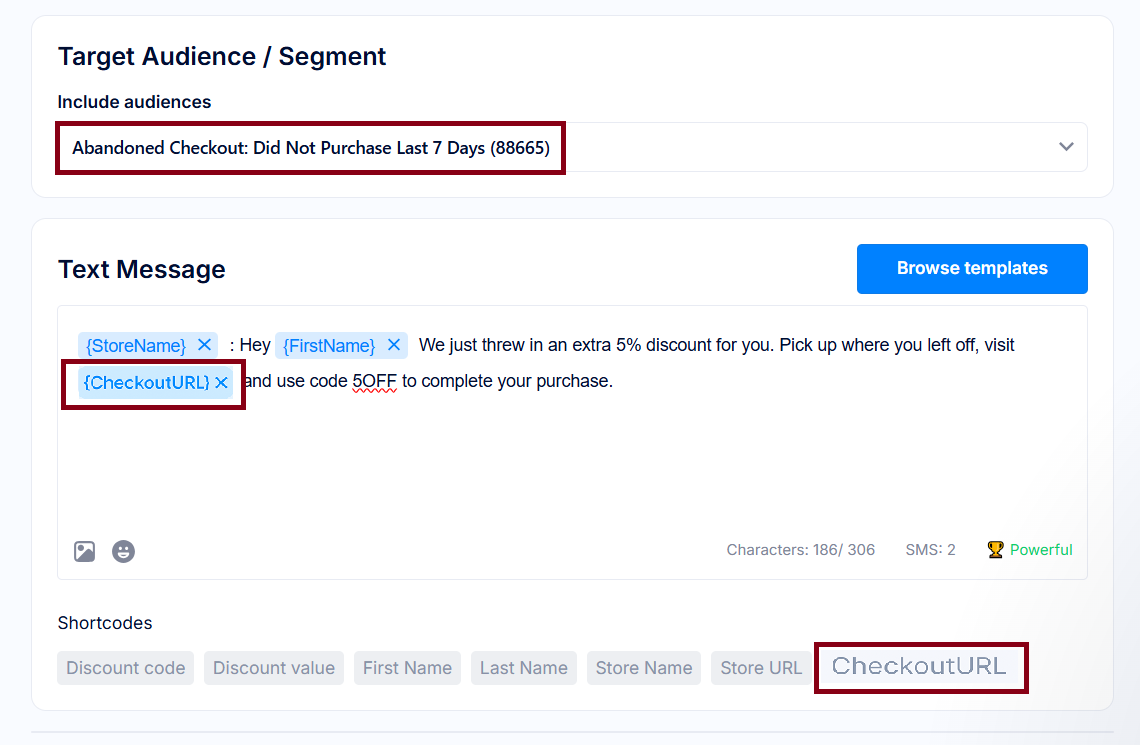Click the Powerful trophy icon
Viewport: 1140px width, 745px height.
[x=995, y=549]
